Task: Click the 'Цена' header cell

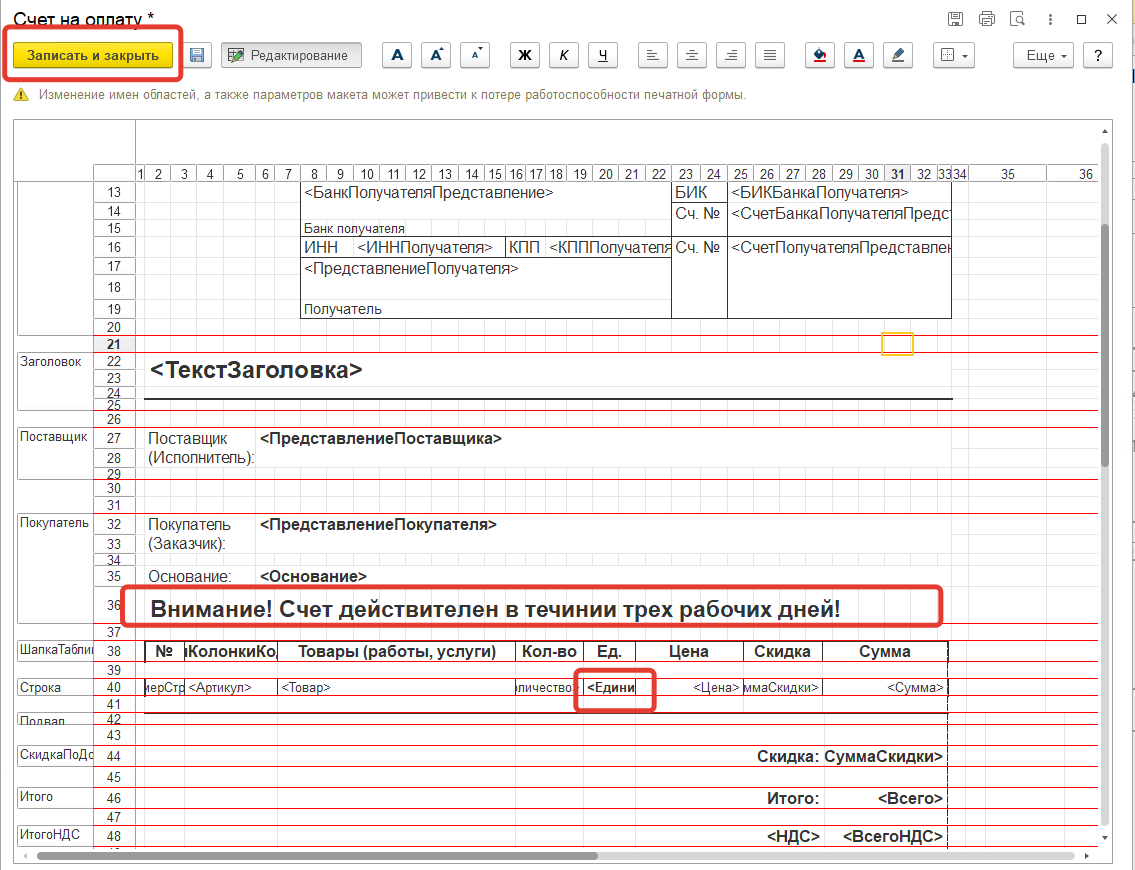Action: click(x=689, y=651)
